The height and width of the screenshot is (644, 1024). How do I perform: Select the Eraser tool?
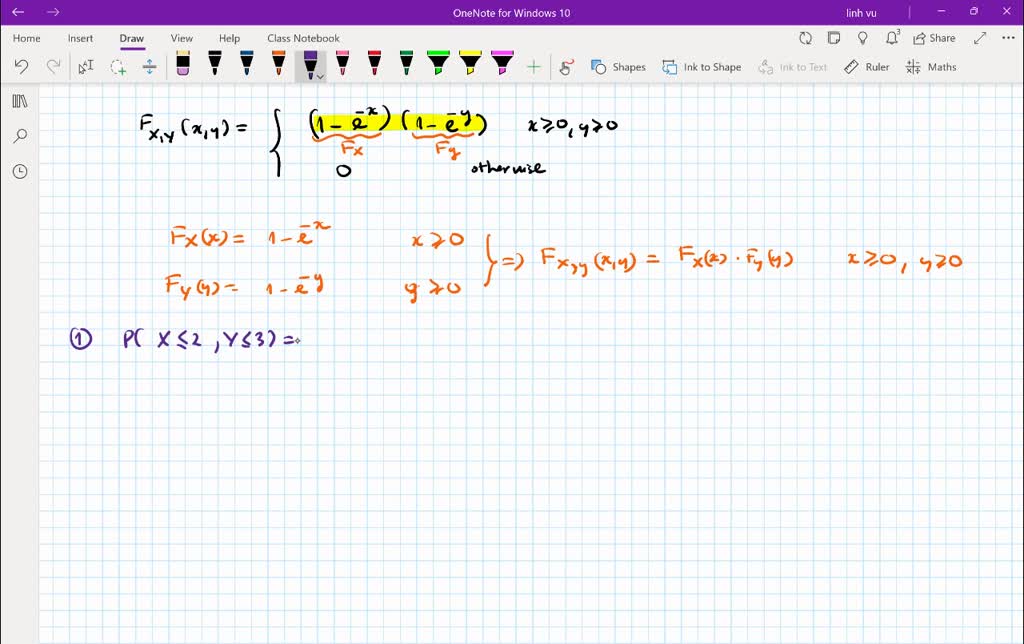coord(183,66)
